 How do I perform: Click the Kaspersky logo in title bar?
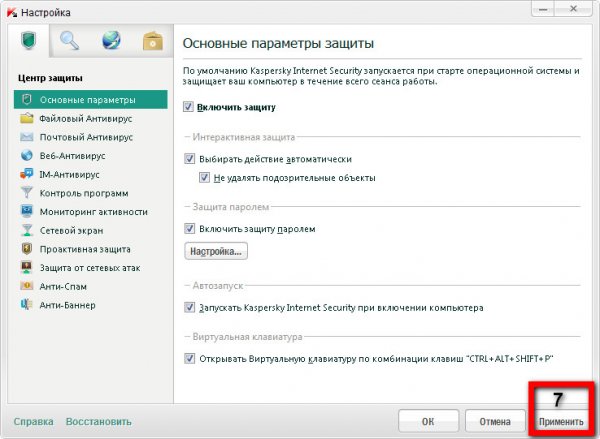click(x=12, y=13)
